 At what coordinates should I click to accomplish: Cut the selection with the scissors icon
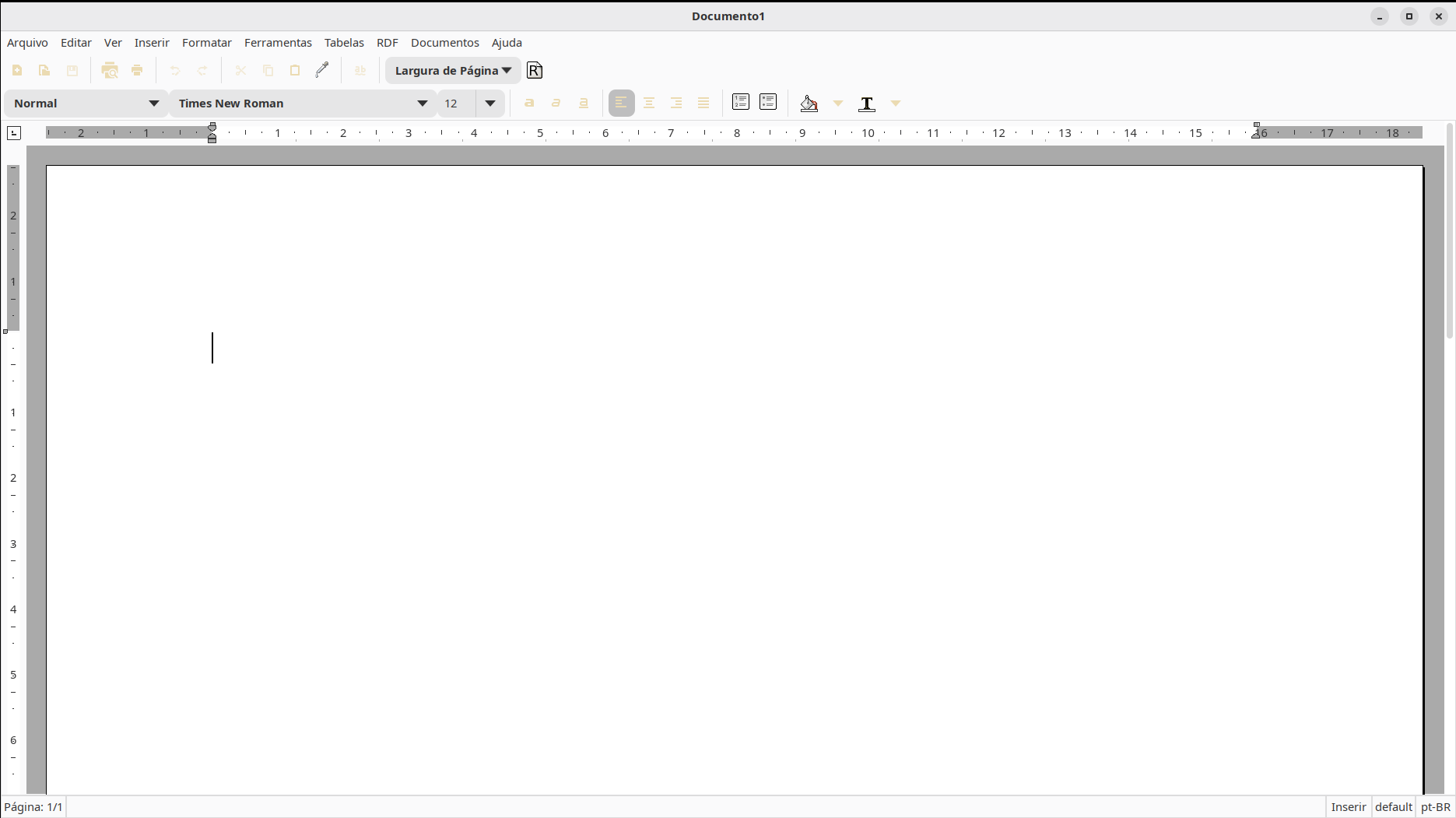click(x=240, y=70)
